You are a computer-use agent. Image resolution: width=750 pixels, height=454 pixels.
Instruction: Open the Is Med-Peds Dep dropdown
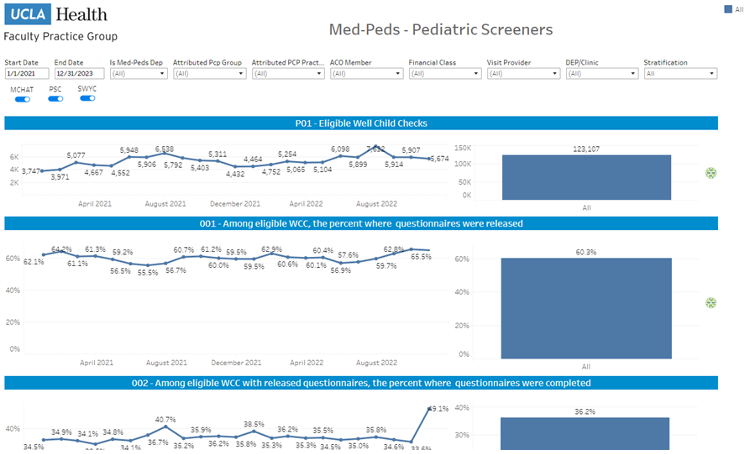pos(137,74)
